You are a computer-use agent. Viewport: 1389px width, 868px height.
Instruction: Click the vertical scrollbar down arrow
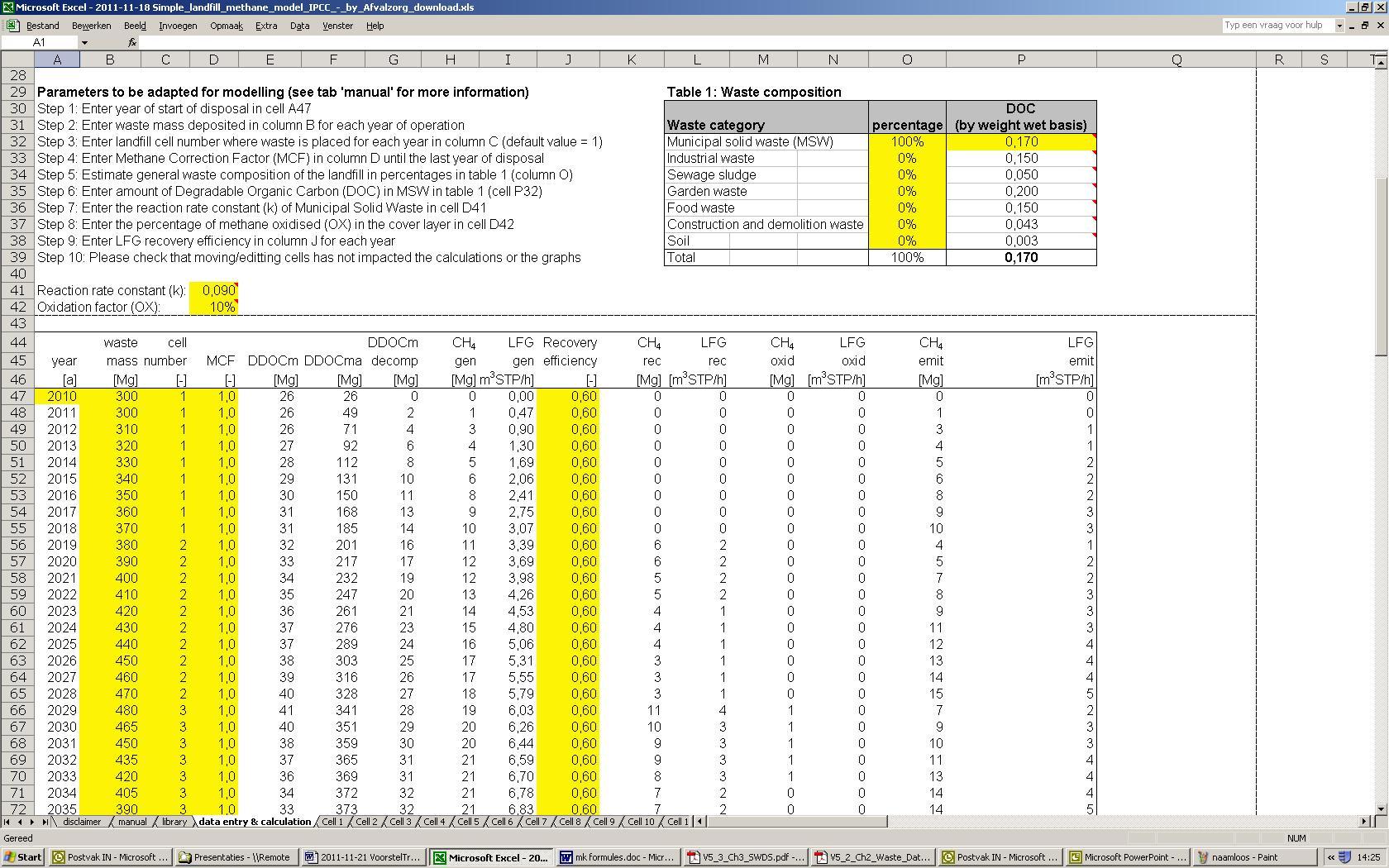click(x=1381, y=808)
